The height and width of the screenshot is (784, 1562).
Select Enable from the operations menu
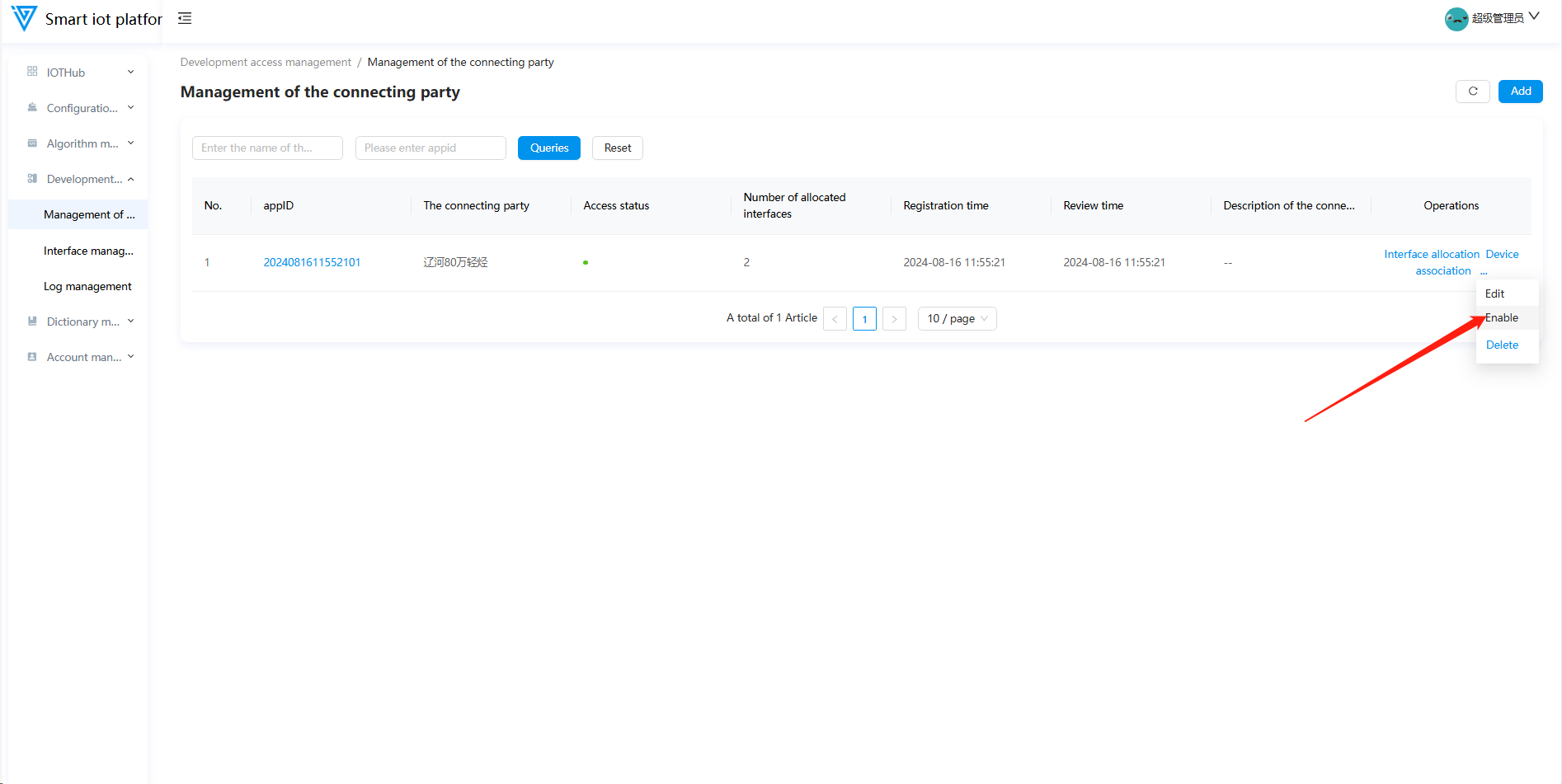1502,318
